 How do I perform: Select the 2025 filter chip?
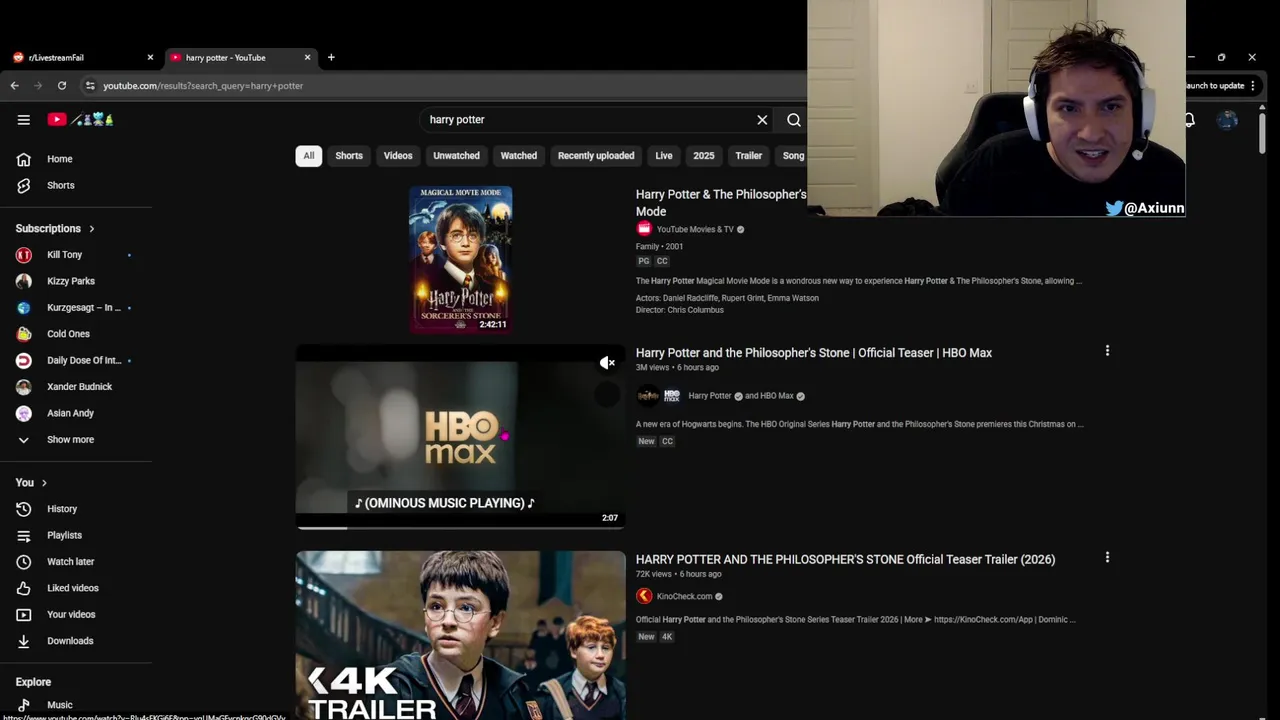pyautogui.click(x=704, y=156)
